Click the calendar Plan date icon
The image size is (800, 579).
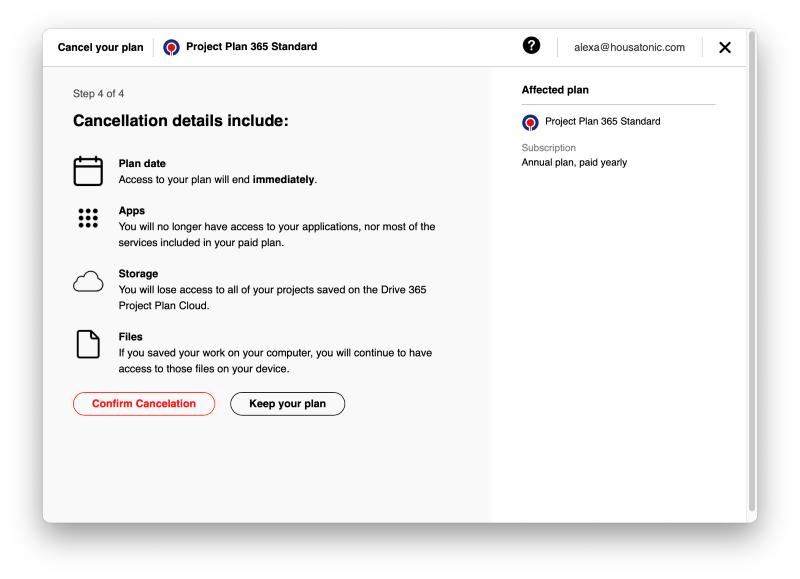88,171
